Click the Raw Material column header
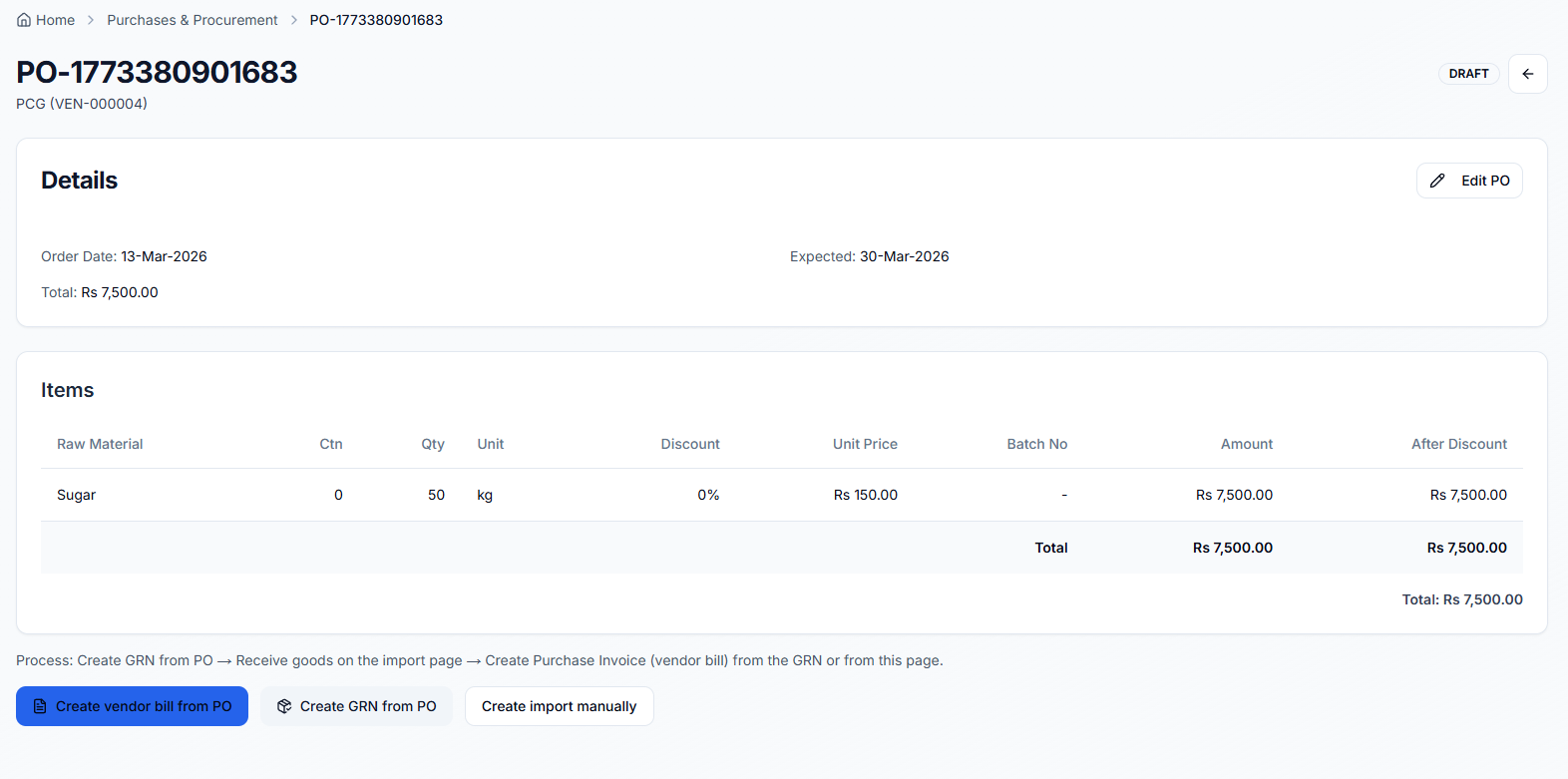Screen dimensions: 1568x779 pos(100,444)
